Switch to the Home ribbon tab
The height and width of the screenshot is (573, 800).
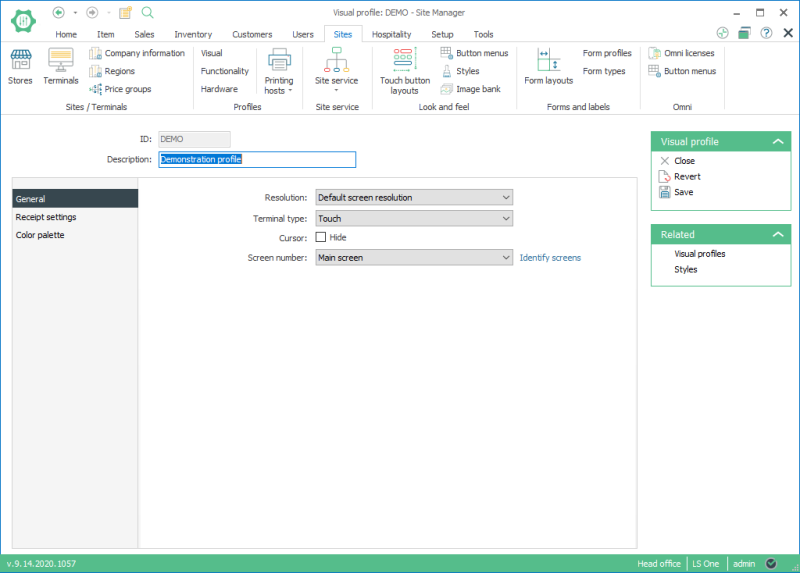(66, 34)
